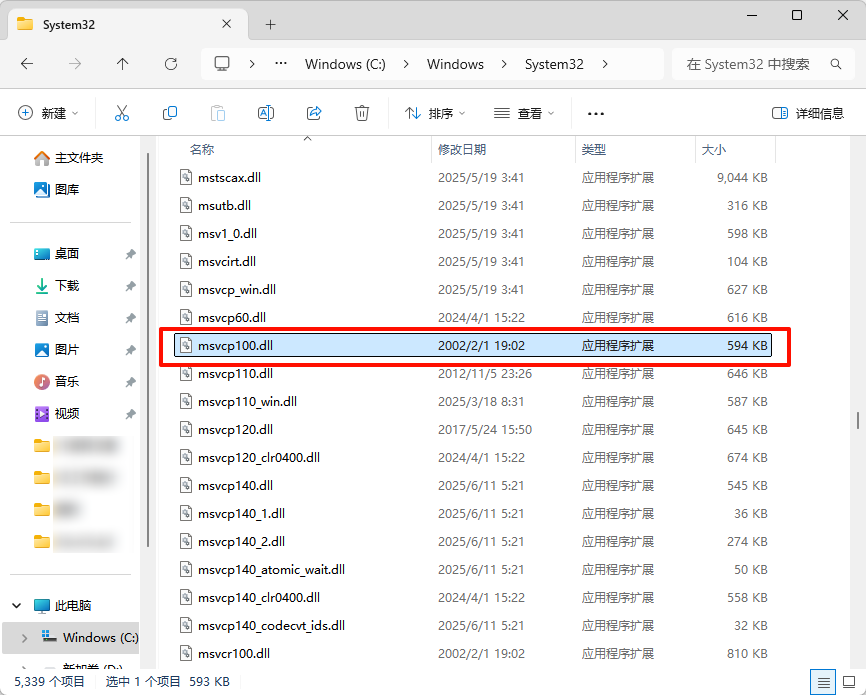
Task: Open a new tab with the plus button
Action: pyautogui.click(x=270, y=23)
